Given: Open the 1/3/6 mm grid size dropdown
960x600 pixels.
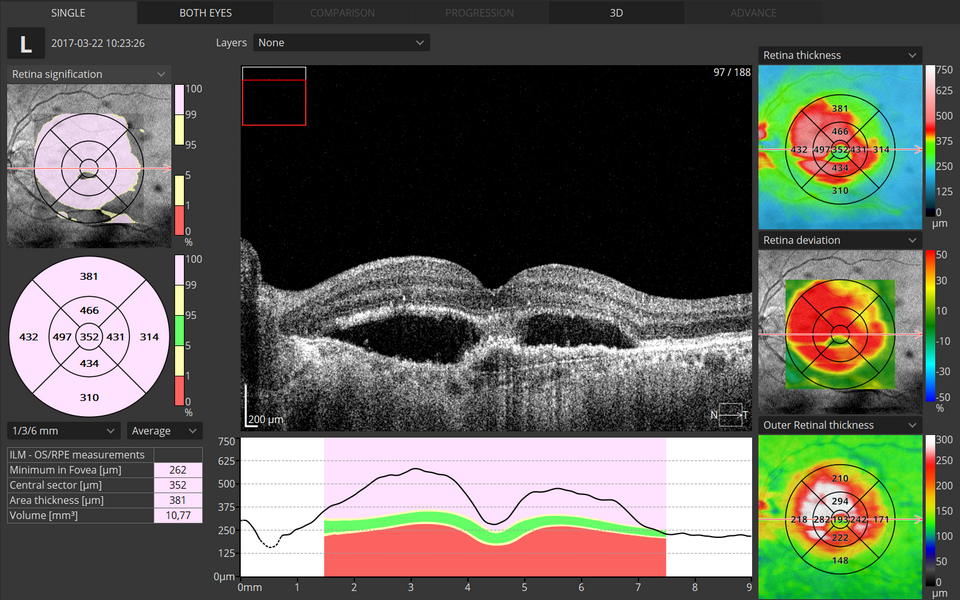Looking at the screenshot, I should coord(64,431).
